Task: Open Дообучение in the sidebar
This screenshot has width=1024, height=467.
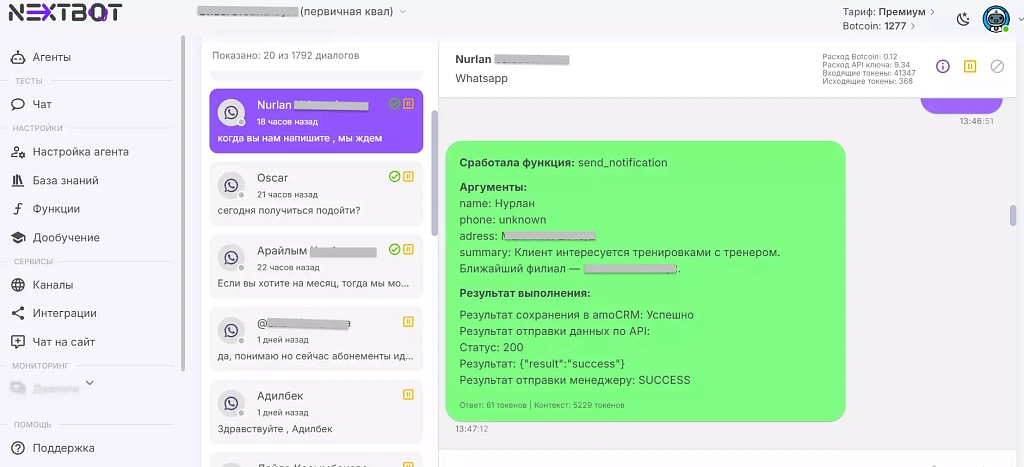Action: click(x=65, y=237)
